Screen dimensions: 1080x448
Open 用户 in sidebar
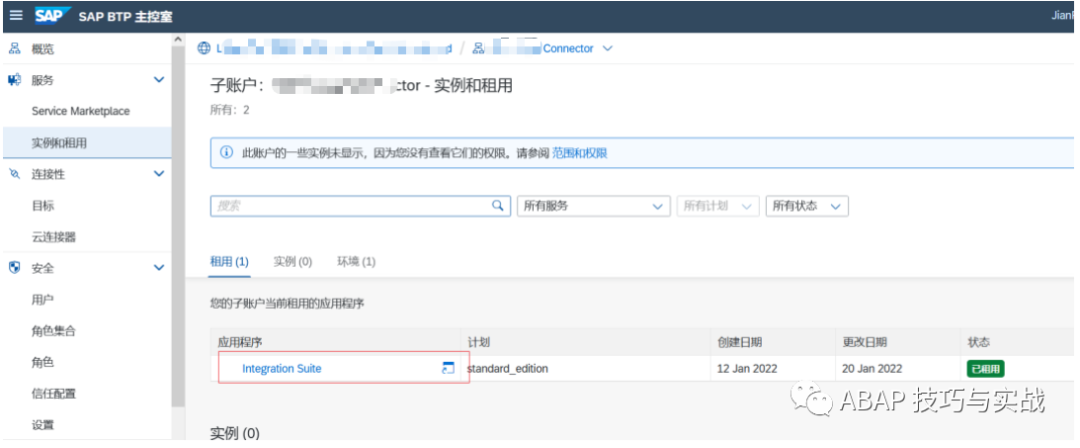tap(43, 299)
